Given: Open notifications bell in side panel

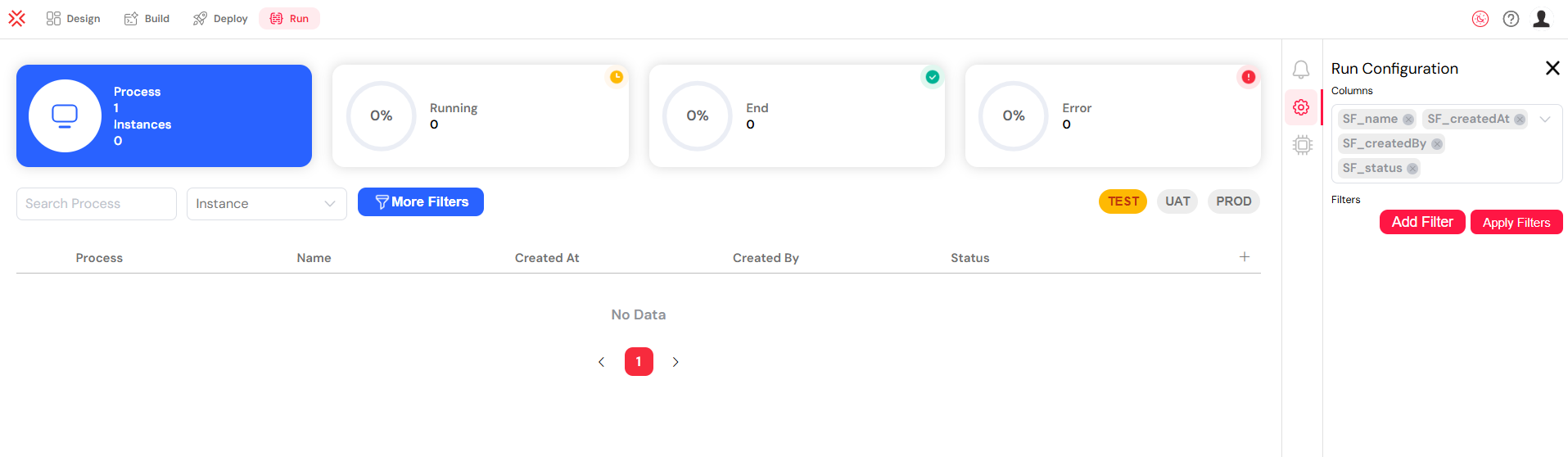Looking at the screenshot, I should pos(1301,70).
